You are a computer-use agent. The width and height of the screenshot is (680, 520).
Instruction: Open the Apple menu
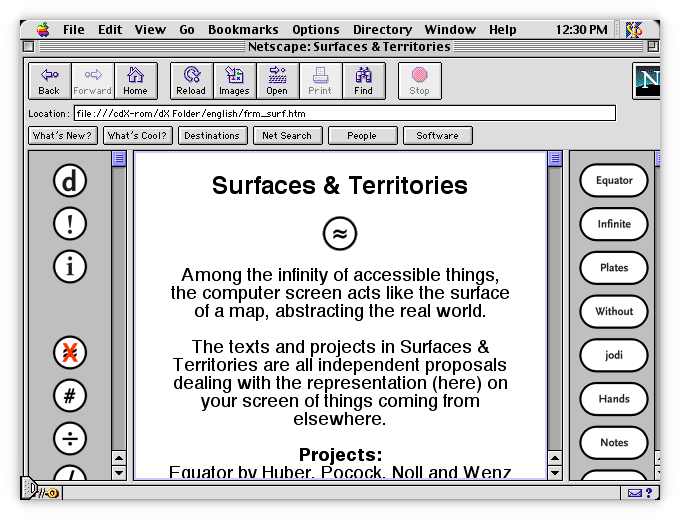click(43, 30)
